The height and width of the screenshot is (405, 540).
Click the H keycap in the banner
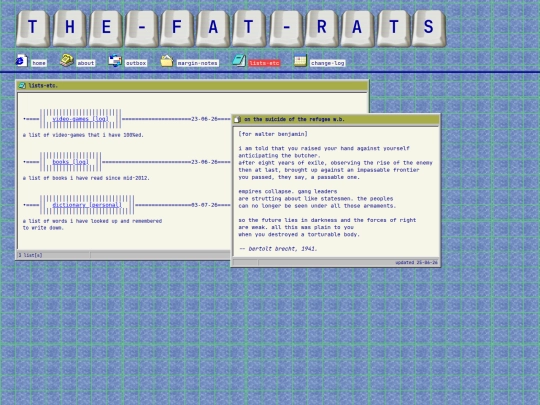[x=69, y=28]
